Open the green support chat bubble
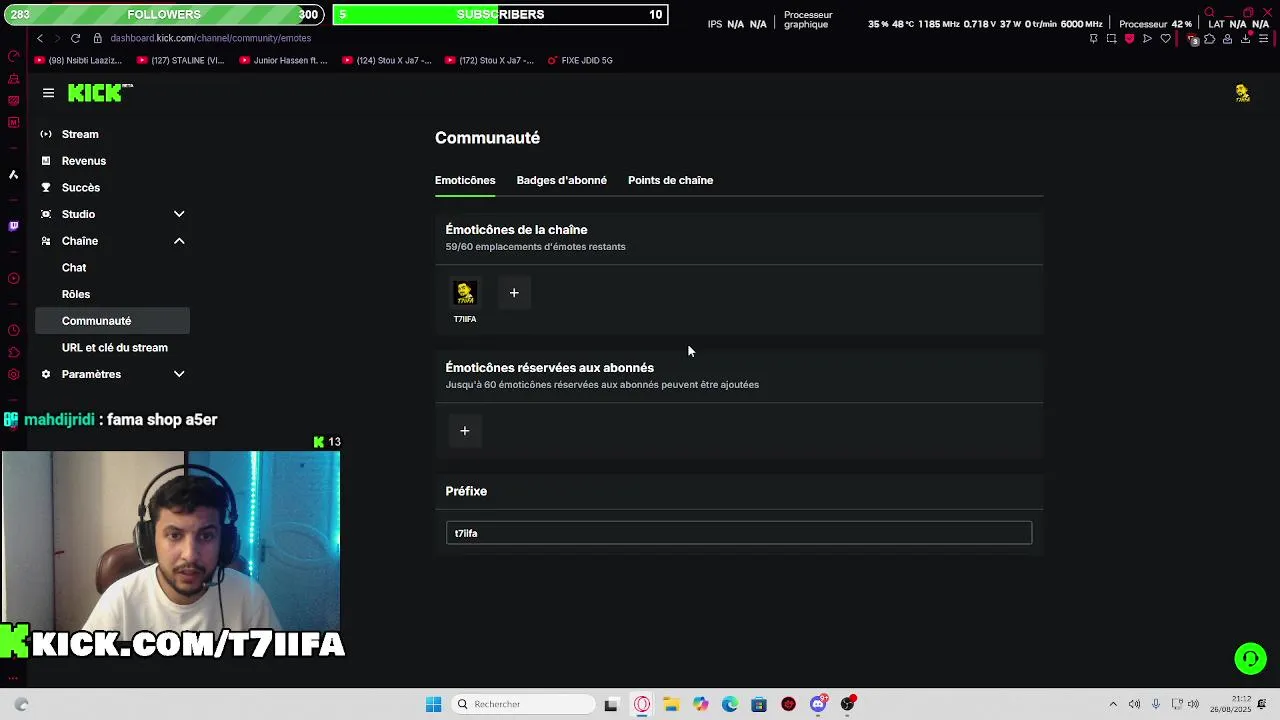This screenshot has width=1280, height=720. 1250,658
